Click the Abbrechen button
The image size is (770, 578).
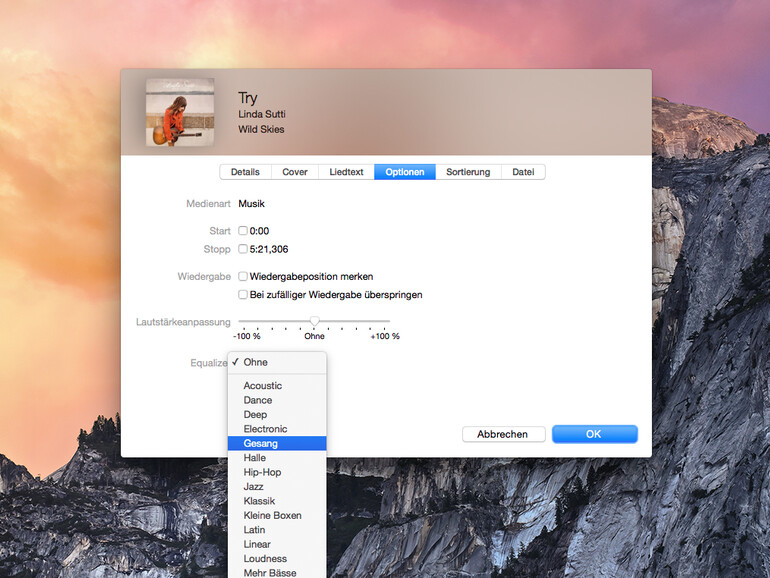503,434
